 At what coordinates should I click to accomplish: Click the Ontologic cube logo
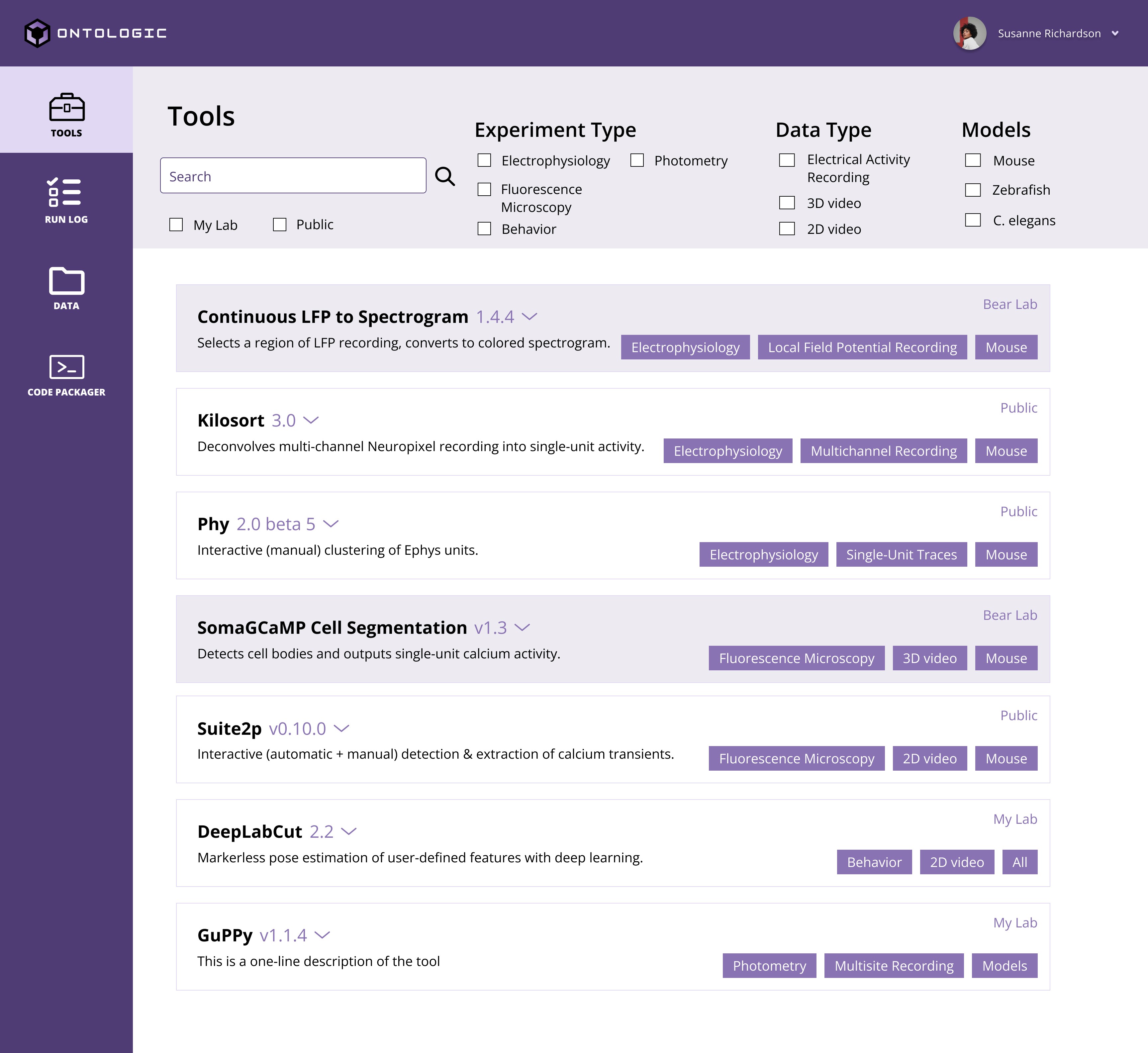click(38, 33)
